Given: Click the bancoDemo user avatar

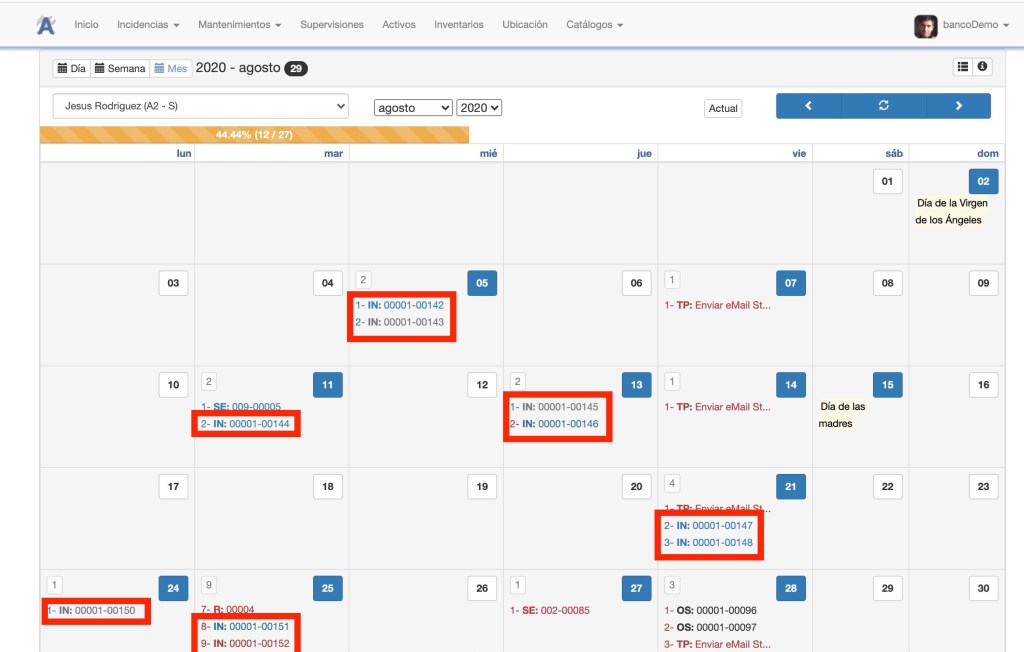Looking at the screenshot, I should [x=925, y=26].
